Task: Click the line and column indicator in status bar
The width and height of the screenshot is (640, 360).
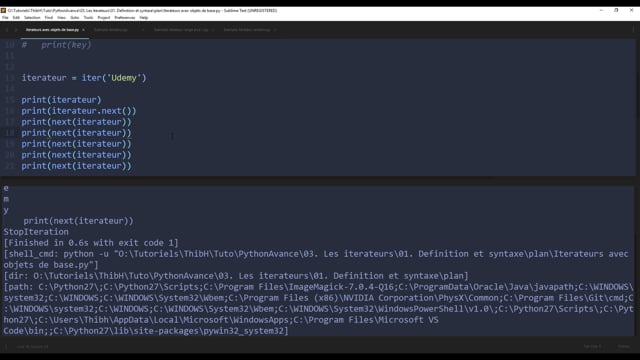Action: [x=32, y=347]
